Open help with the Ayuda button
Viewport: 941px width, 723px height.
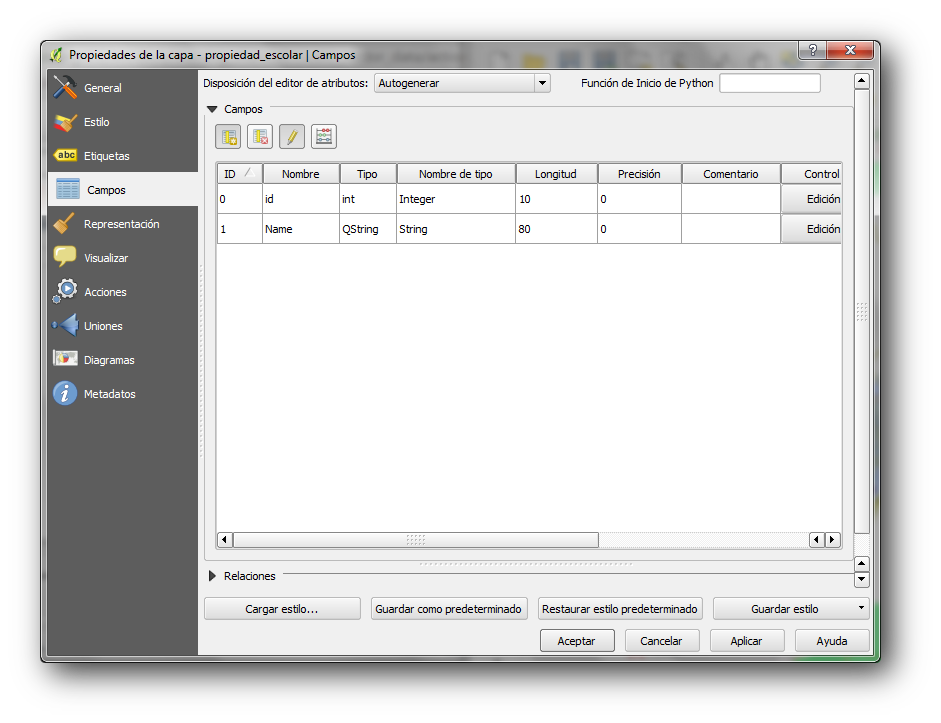(832, 641)
